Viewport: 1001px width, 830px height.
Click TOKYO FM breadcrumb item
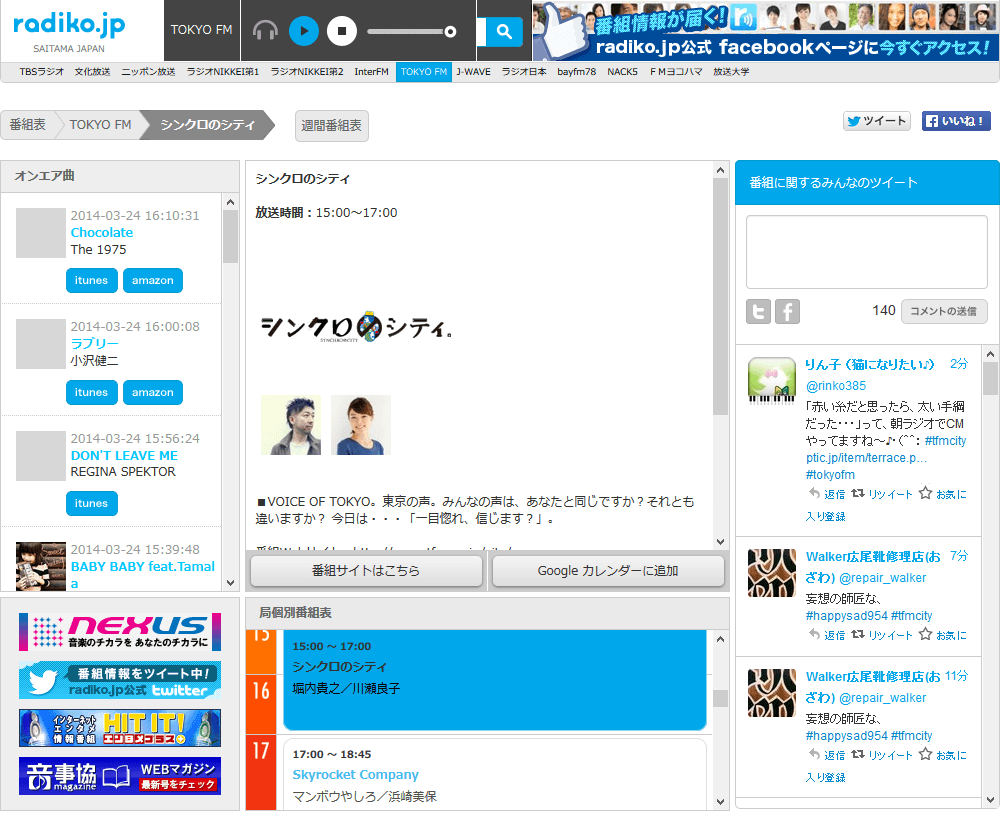click(x=100, y=124)
